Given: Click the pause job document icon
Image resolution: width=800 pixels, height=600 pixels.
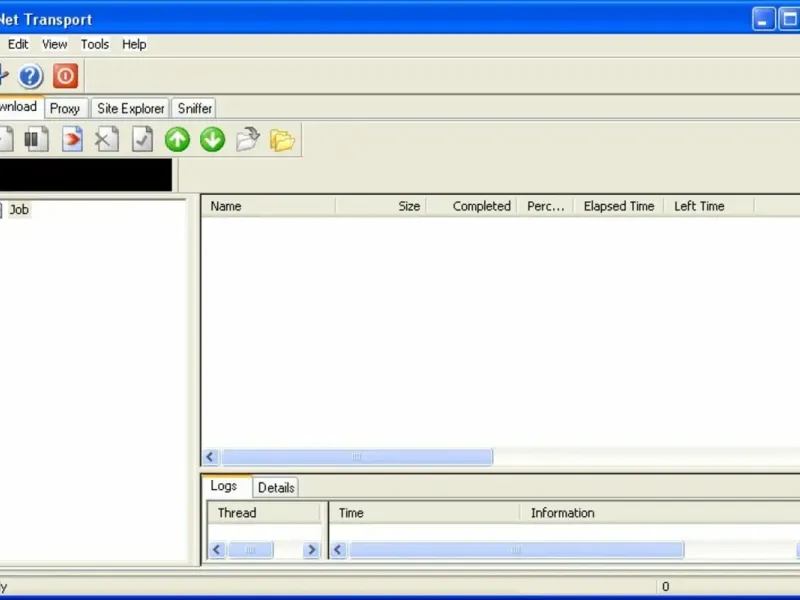Looking at the screenshot, I should click(37, 140).
